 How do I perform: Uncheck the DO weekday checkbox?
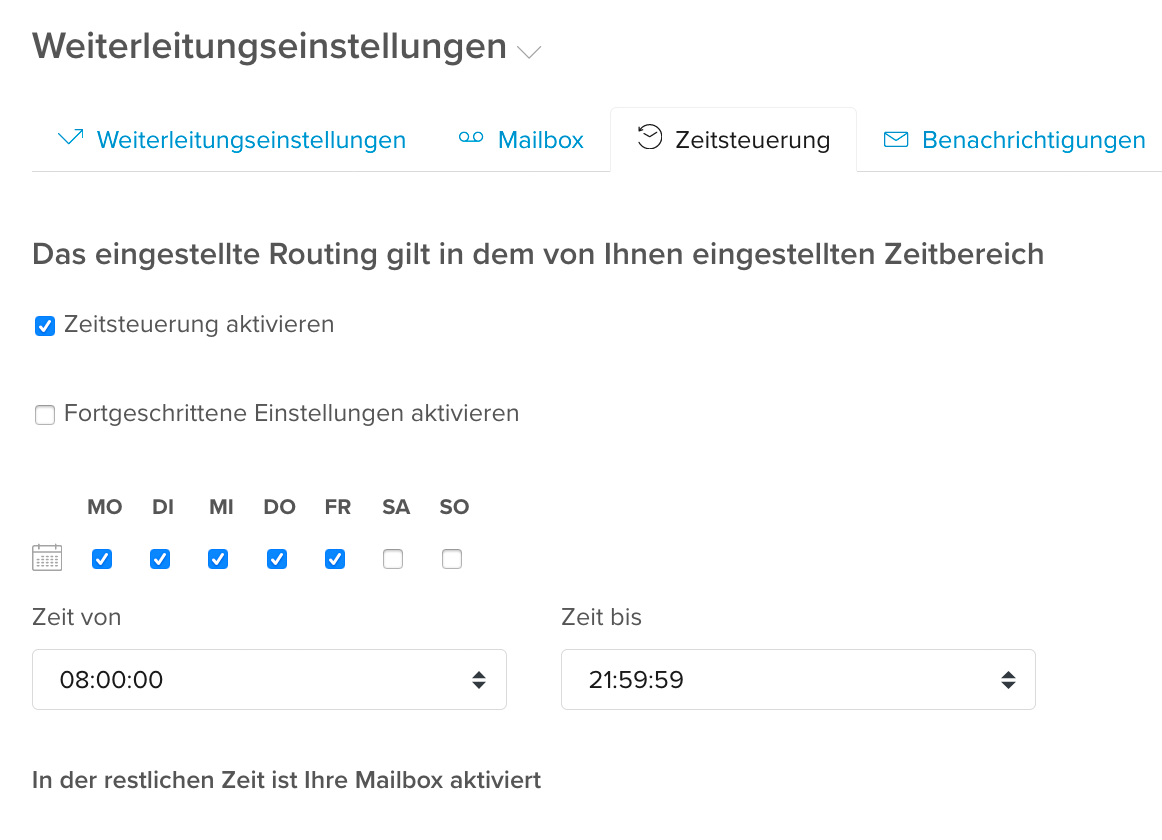(x=277, y=558)
